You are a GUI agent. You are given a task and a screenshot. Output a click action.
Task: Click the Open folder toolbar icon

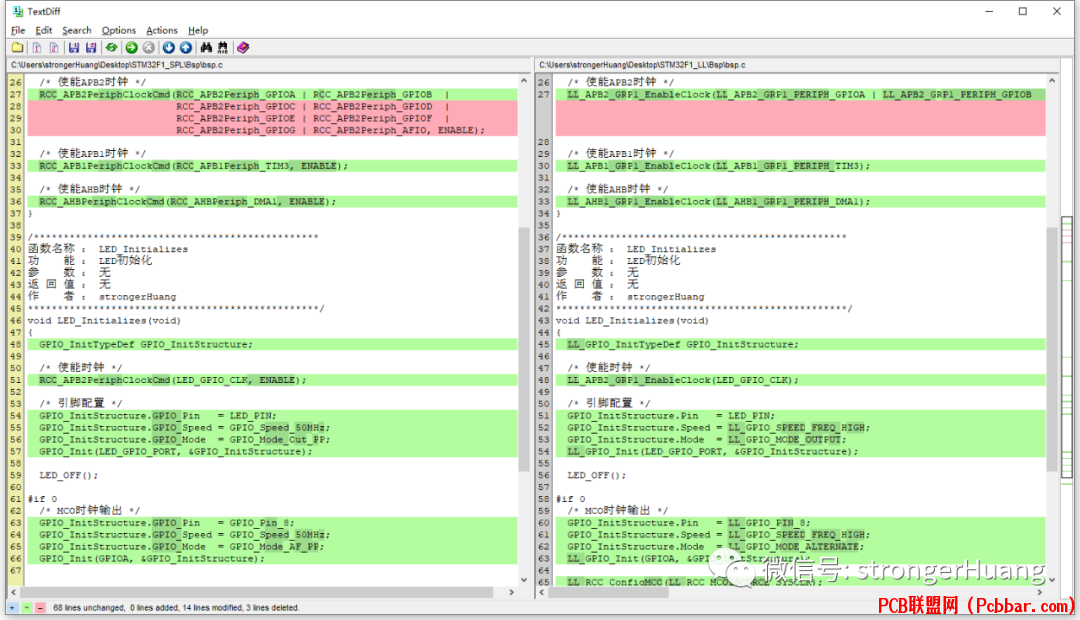[17, 48]
